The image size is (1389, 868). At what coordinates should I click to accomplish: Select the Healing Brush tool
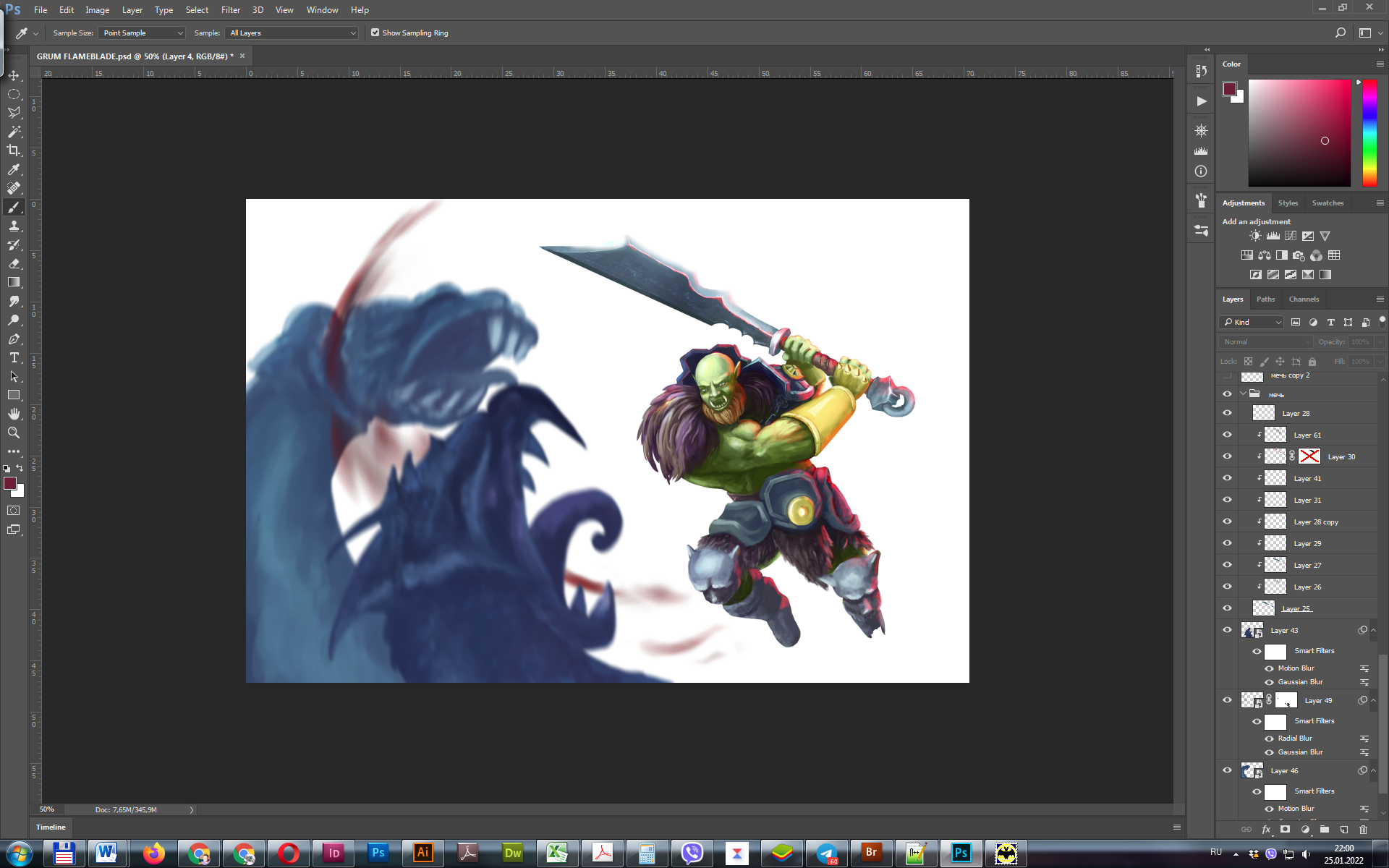click(14, 188)
